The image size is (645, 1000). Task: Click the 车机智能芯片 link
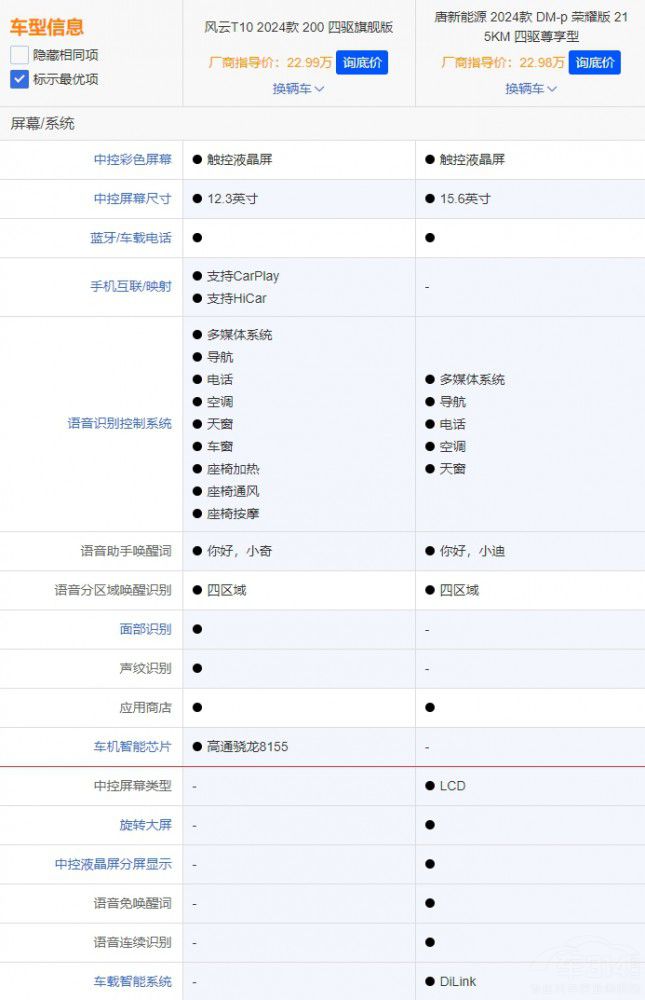coord(132,747)
